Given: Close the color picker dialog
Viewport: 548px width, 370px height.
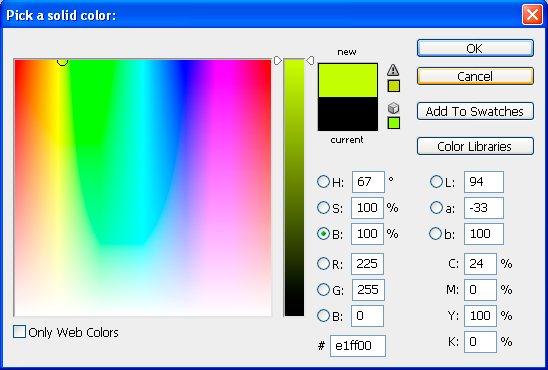Looking at the screenshot, I should pos(532,15).
